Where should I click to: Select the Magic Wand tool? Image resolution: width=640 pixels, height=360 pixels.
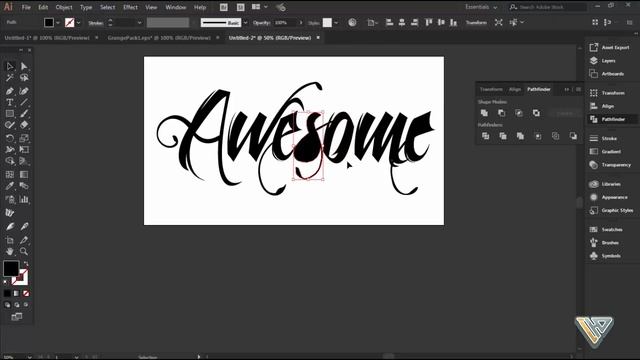10,78
